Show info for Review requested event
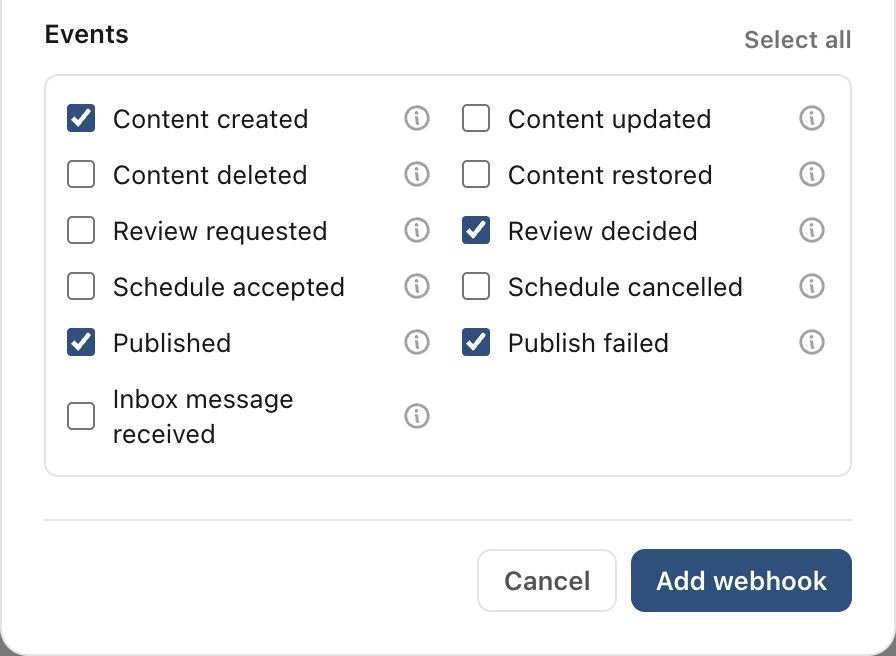Image resolution: width=896 pixels, height=656 pixels. tap(417, 230)
